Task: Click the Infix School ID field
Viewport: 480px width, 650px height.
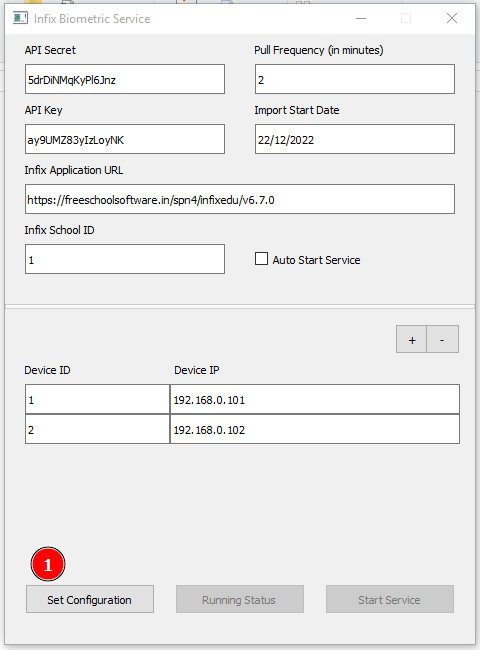Action: [x=125, y=259]
